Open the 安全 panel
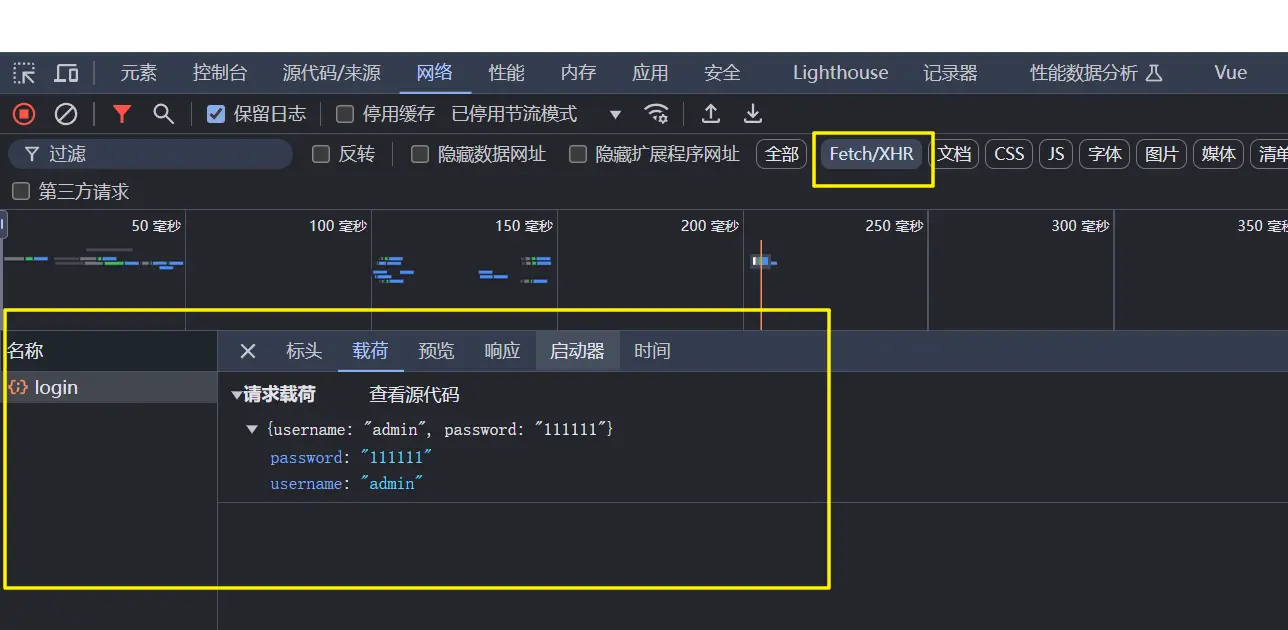The width and height of the screenshot is (1288, 630). pos(722,73)
